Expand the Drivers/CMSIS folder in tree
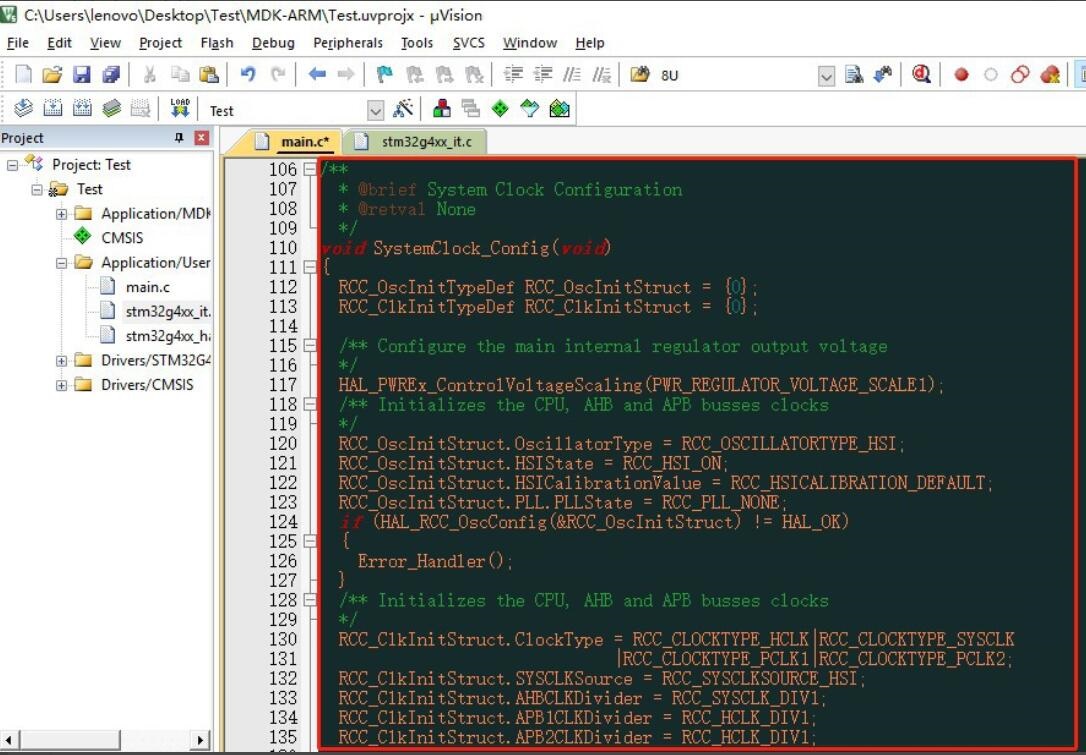The height and width of the screenshot is (755, 1086). pos(62,385)
